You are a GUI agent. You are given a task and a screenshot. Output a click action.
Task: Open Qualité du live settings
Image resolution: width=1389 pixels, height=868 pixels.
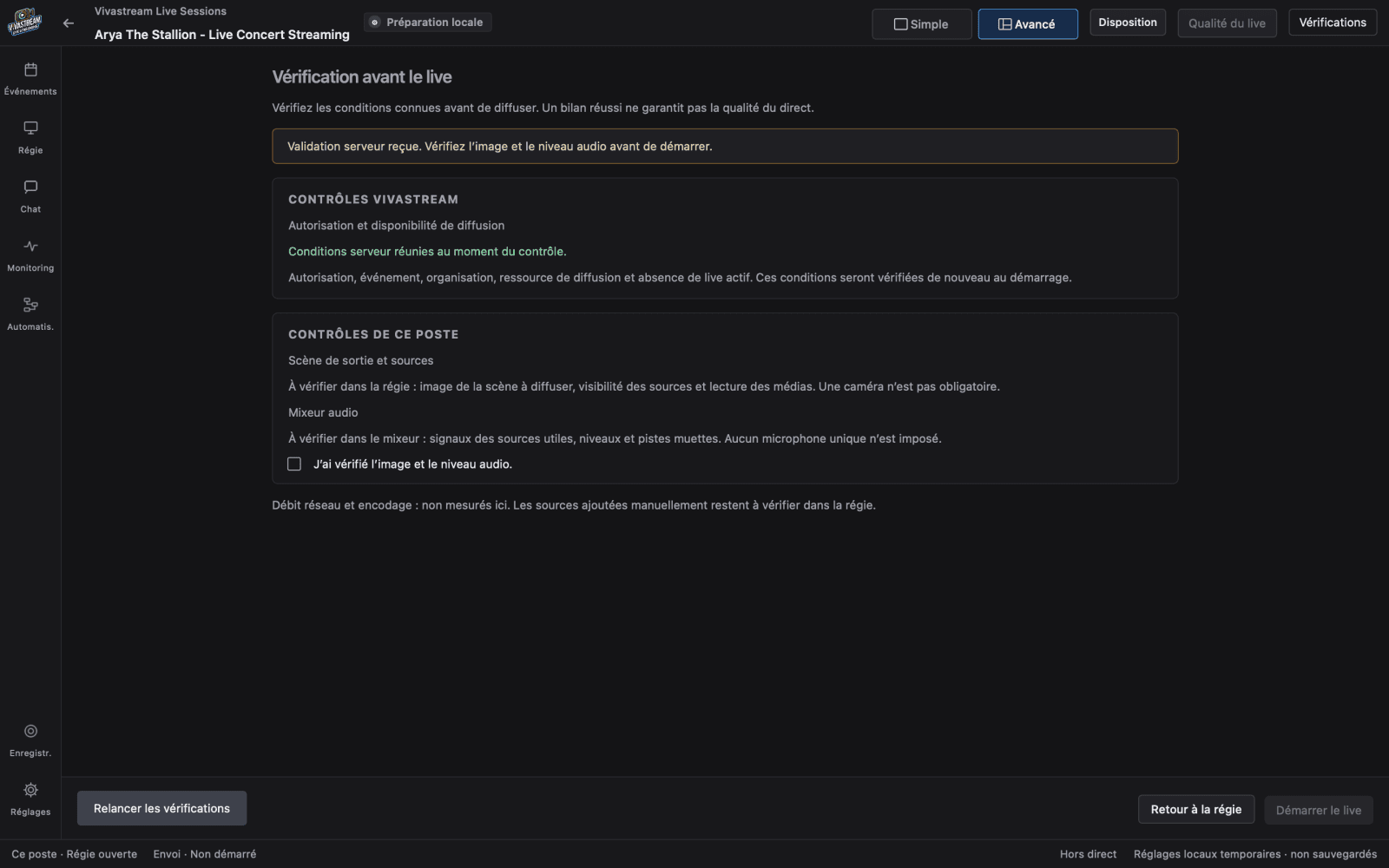1227,23
